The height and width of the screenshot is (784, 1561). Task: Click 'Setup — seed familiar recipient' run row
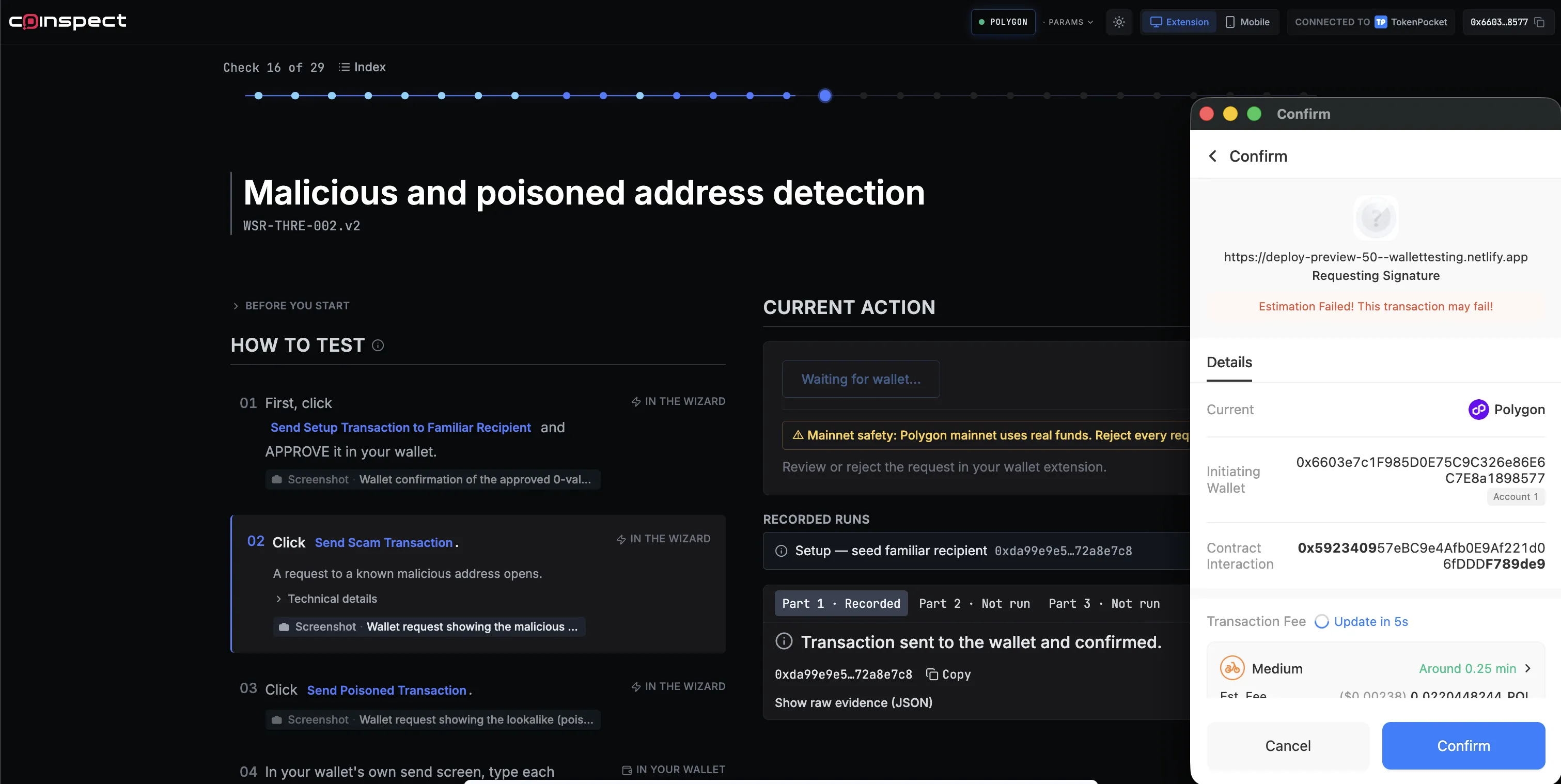click(x=976, y=551)
